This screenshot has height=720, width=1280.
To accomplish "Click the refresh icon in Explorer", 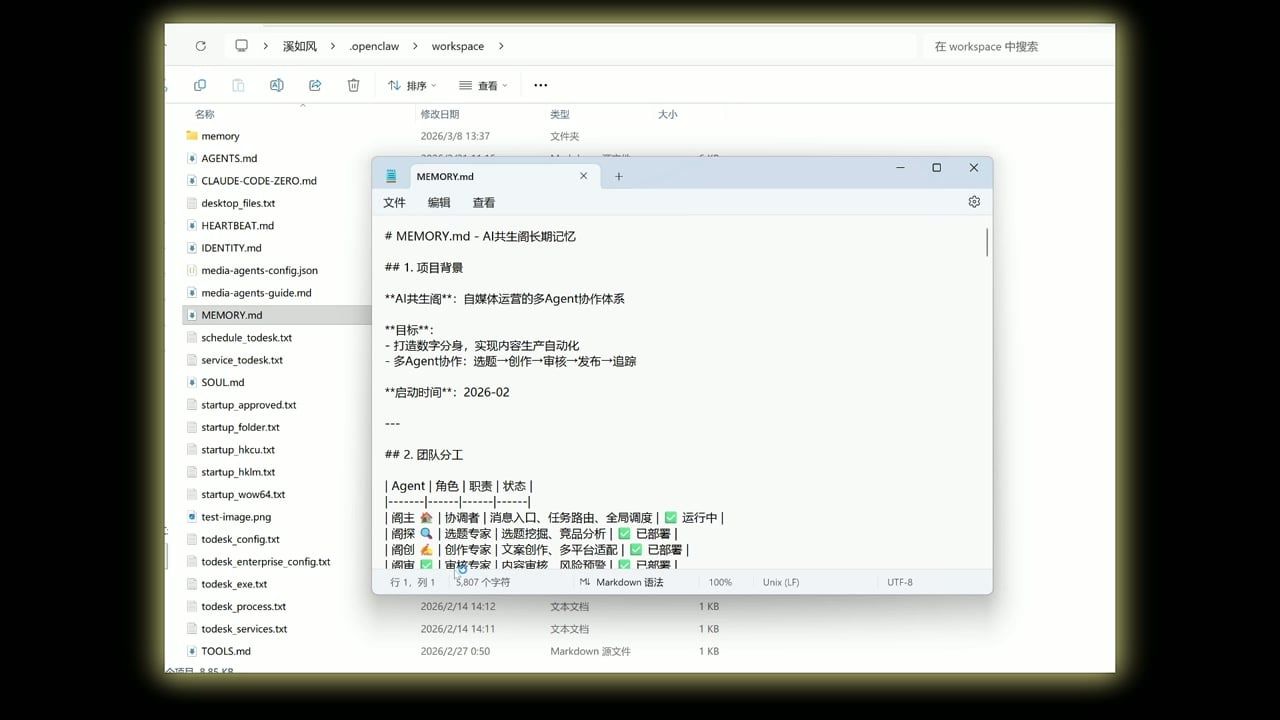I will point(201,46).
